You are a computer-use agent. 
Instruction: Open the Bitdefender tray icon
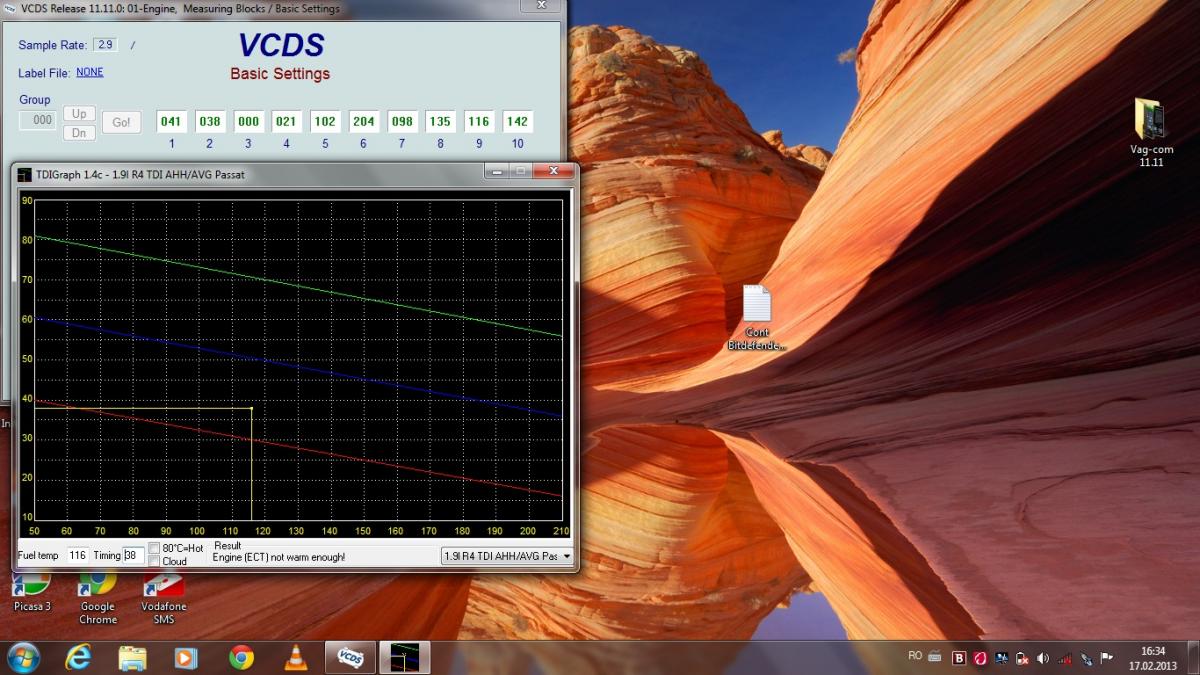959,658
